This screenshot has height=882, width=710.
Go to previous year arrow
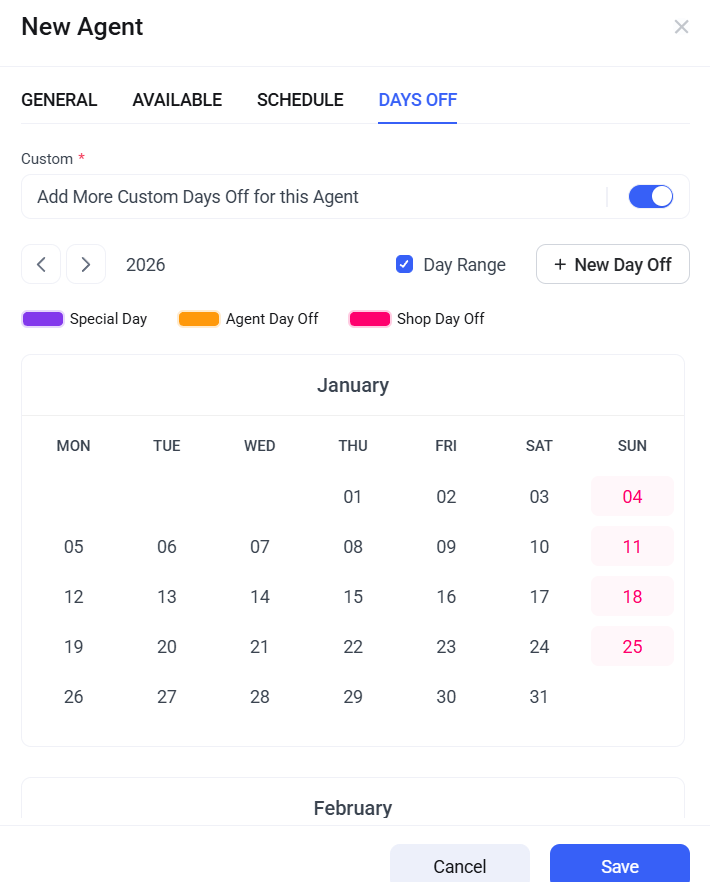(41, 264)
